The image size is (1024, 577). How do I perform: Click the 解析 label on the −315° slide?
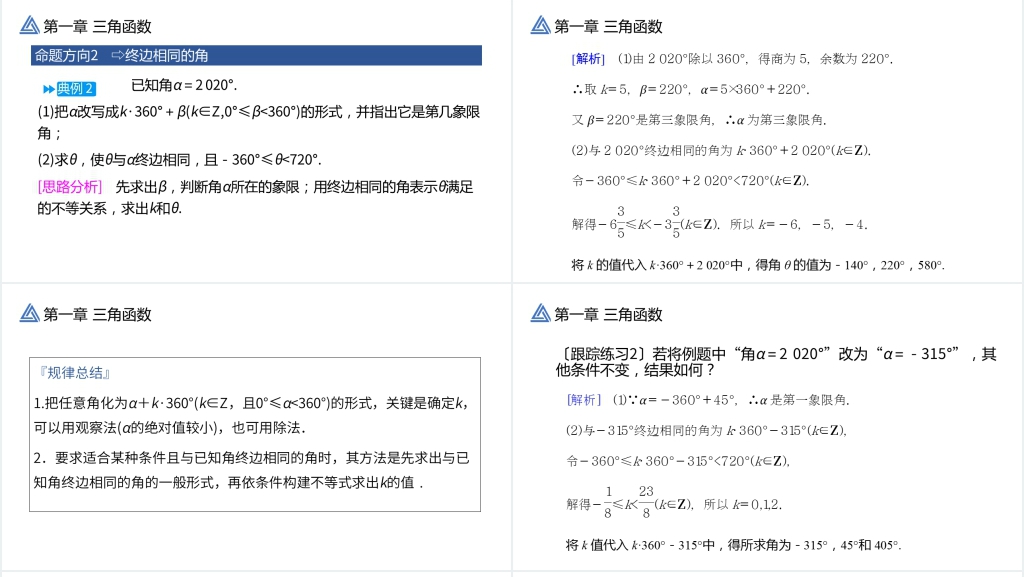click(x=583, y=399)
